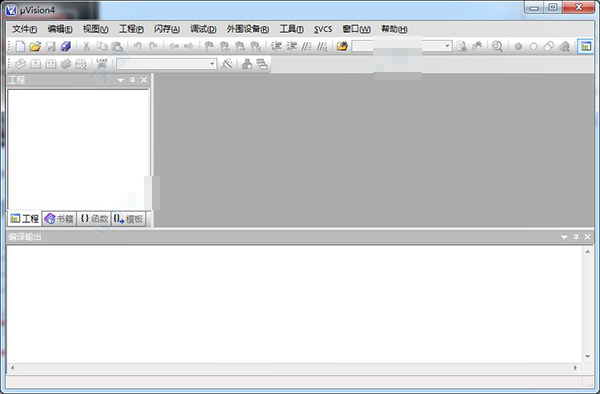This screenshot has width=600, height=394.
Task: Click the Incremental Find binoculars icon
Action: pyautogui.click(x=477, y=46)
